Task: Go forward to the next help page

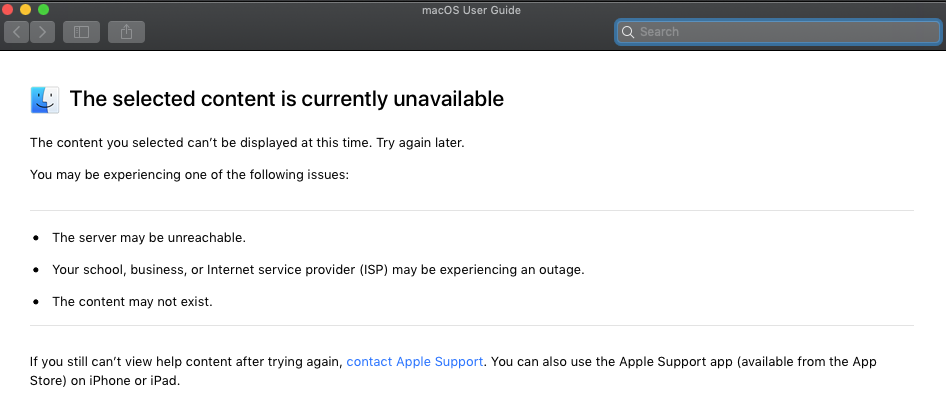Action: pos(42,32)
